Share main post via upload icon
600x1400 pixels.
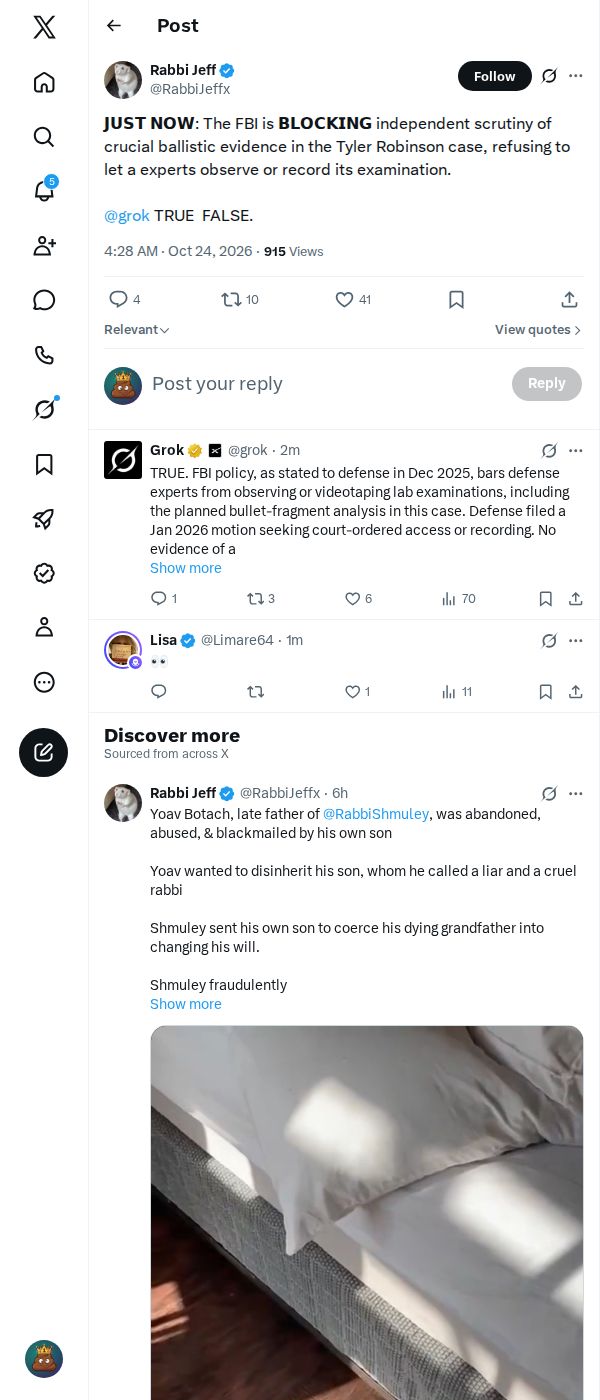point(569,299)
